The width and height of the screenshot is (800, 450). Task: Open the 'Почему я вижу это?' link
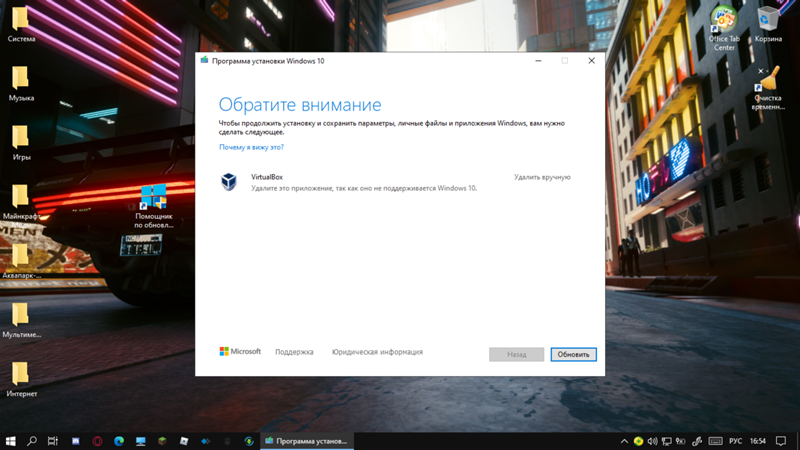251,147
